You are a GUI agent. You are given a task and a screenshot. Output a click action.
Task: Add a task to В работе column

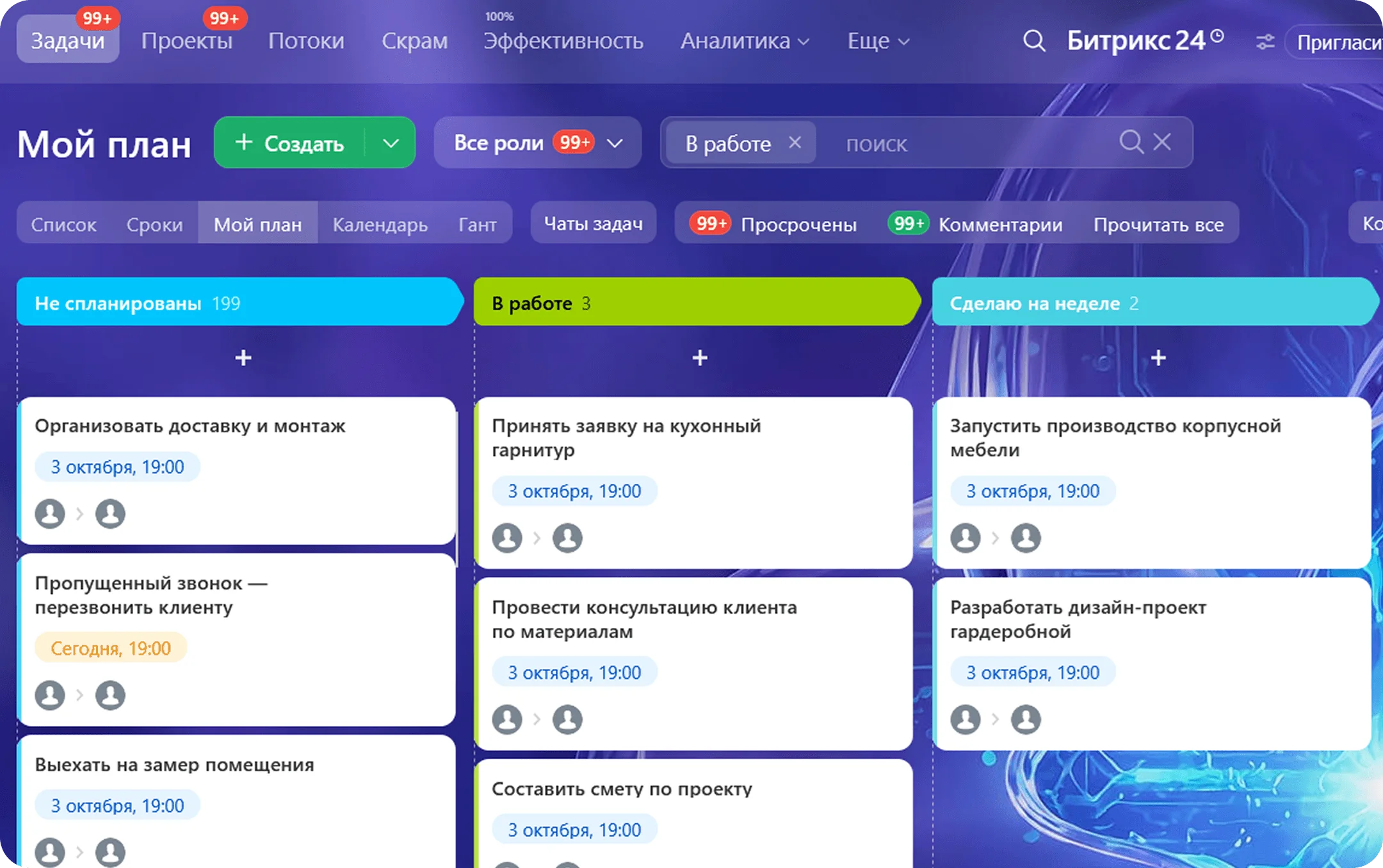[x=700, y=357]
